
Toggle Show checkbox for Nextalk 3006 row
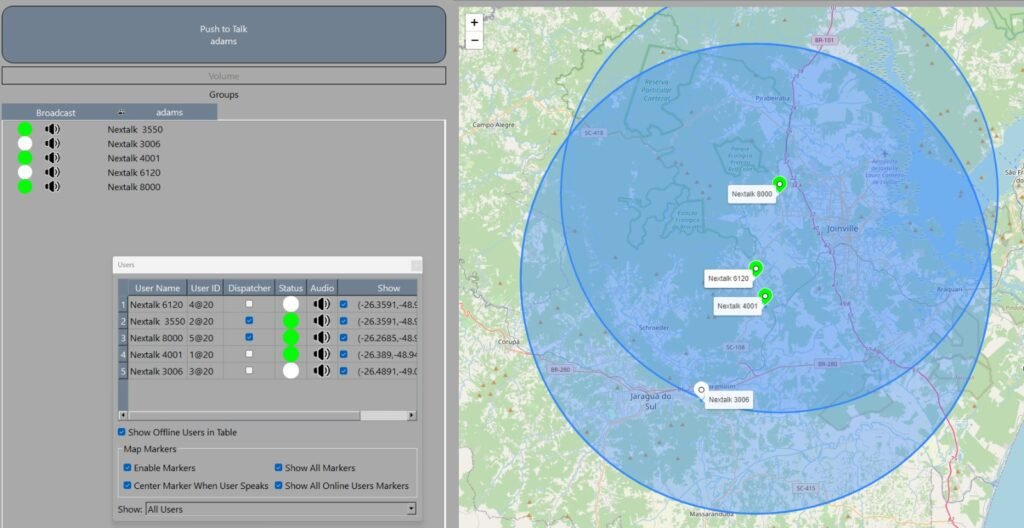(x=344, y=371)
